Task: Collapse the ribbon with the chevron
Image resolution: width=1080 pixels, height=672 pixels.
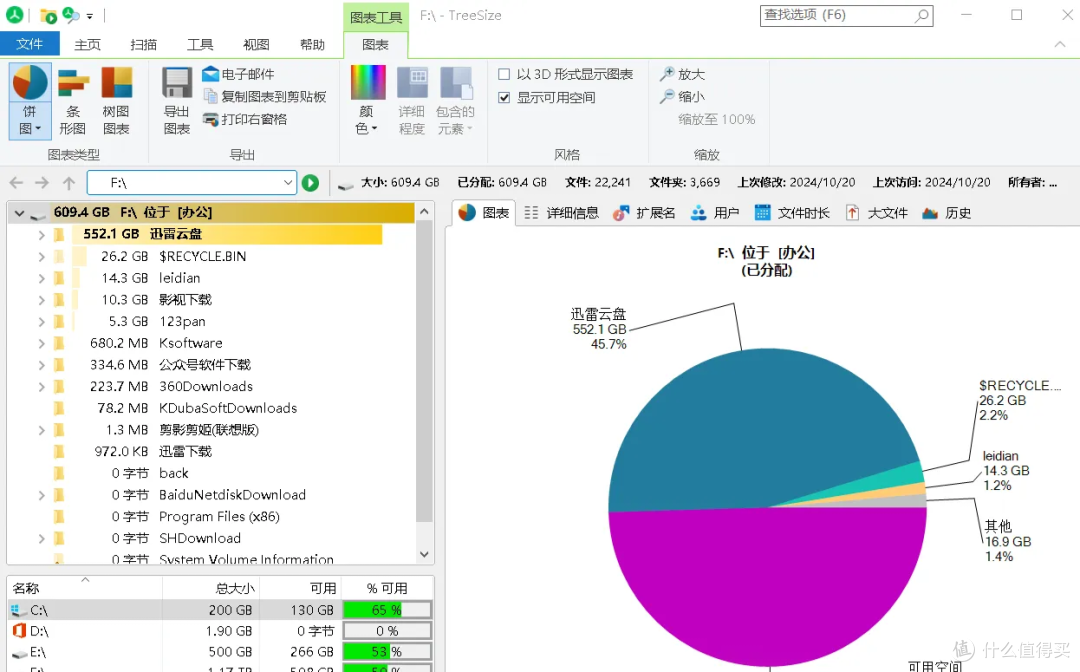Action: (x=1059, y=45)
